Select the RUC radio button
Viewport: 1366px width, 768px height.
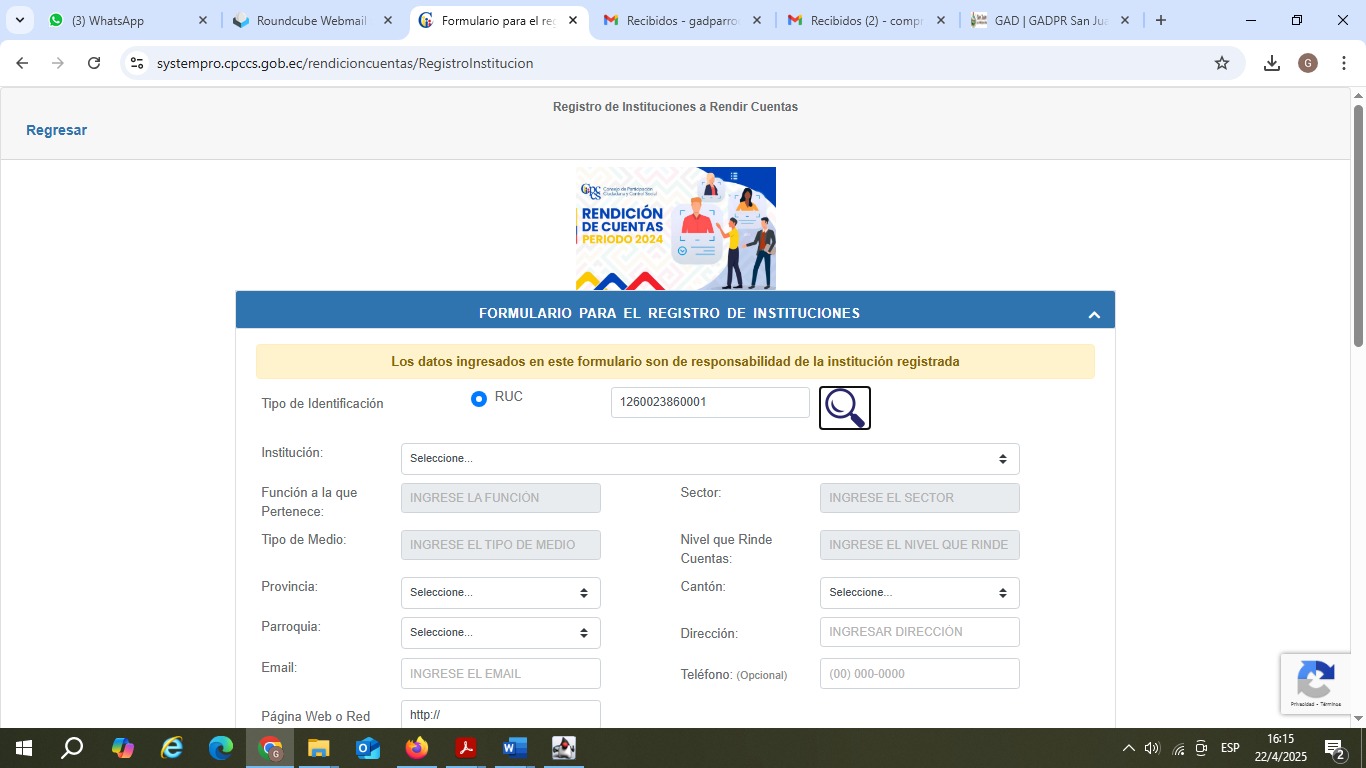click(479, 399)
